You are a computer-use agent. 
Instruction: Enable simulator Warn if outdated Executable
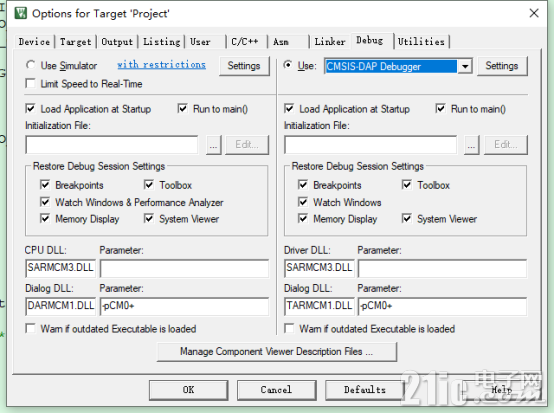click(x=31, y=329)
